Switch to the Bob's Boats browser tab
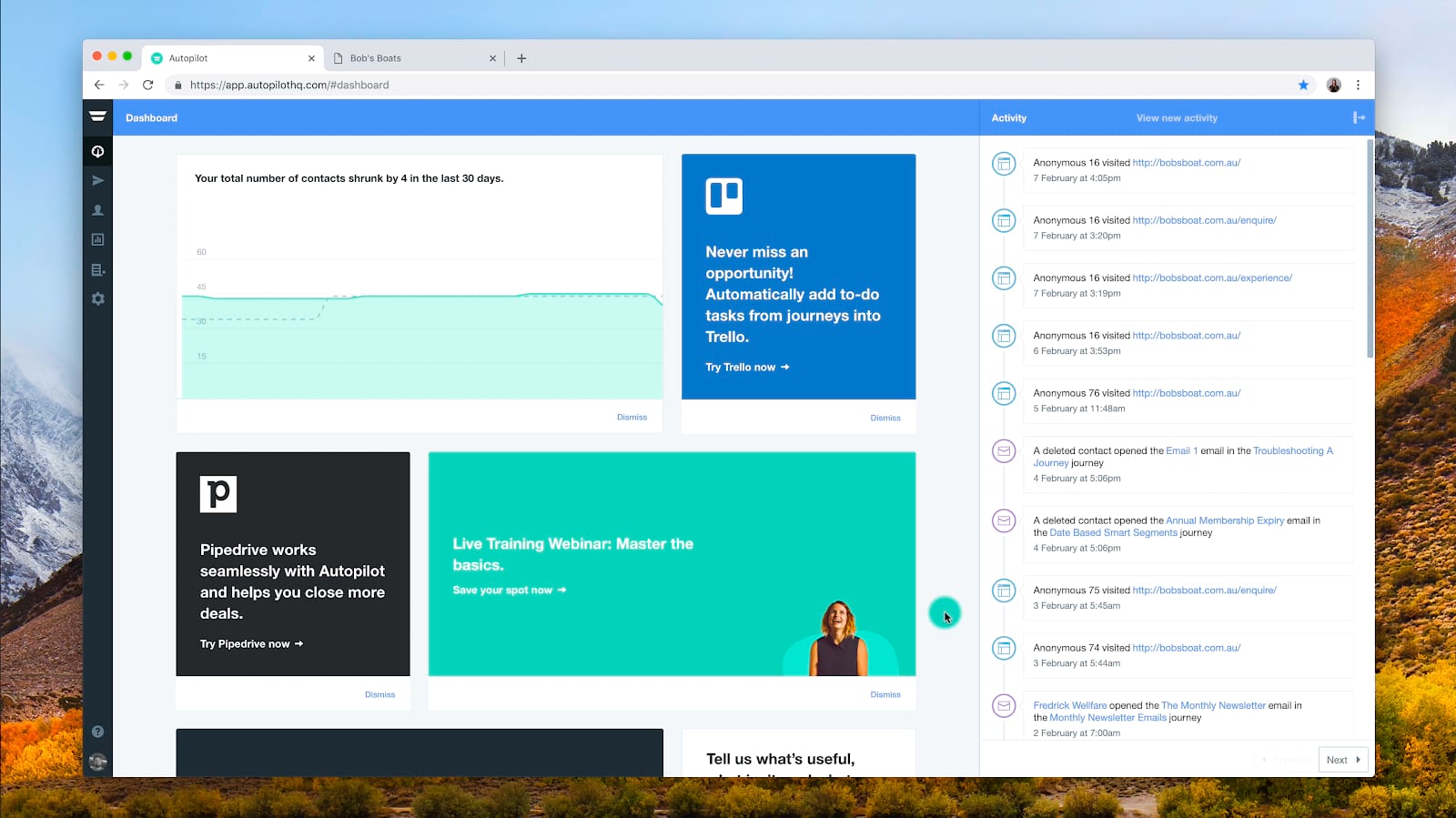1456x818 pixels. pos(414,58)
